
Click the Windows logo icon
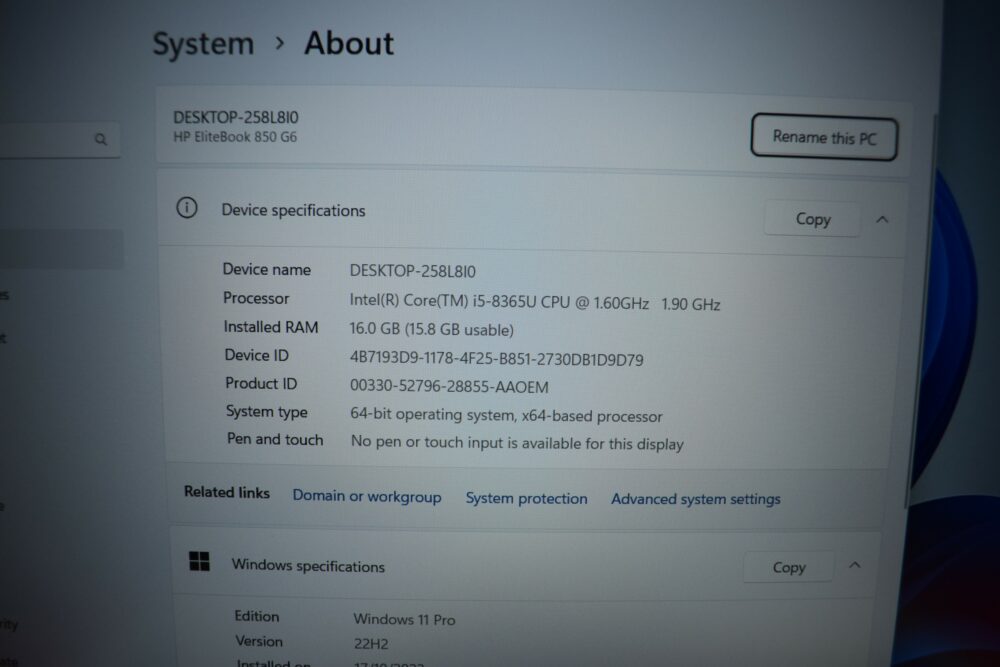(x=200, y=561)
